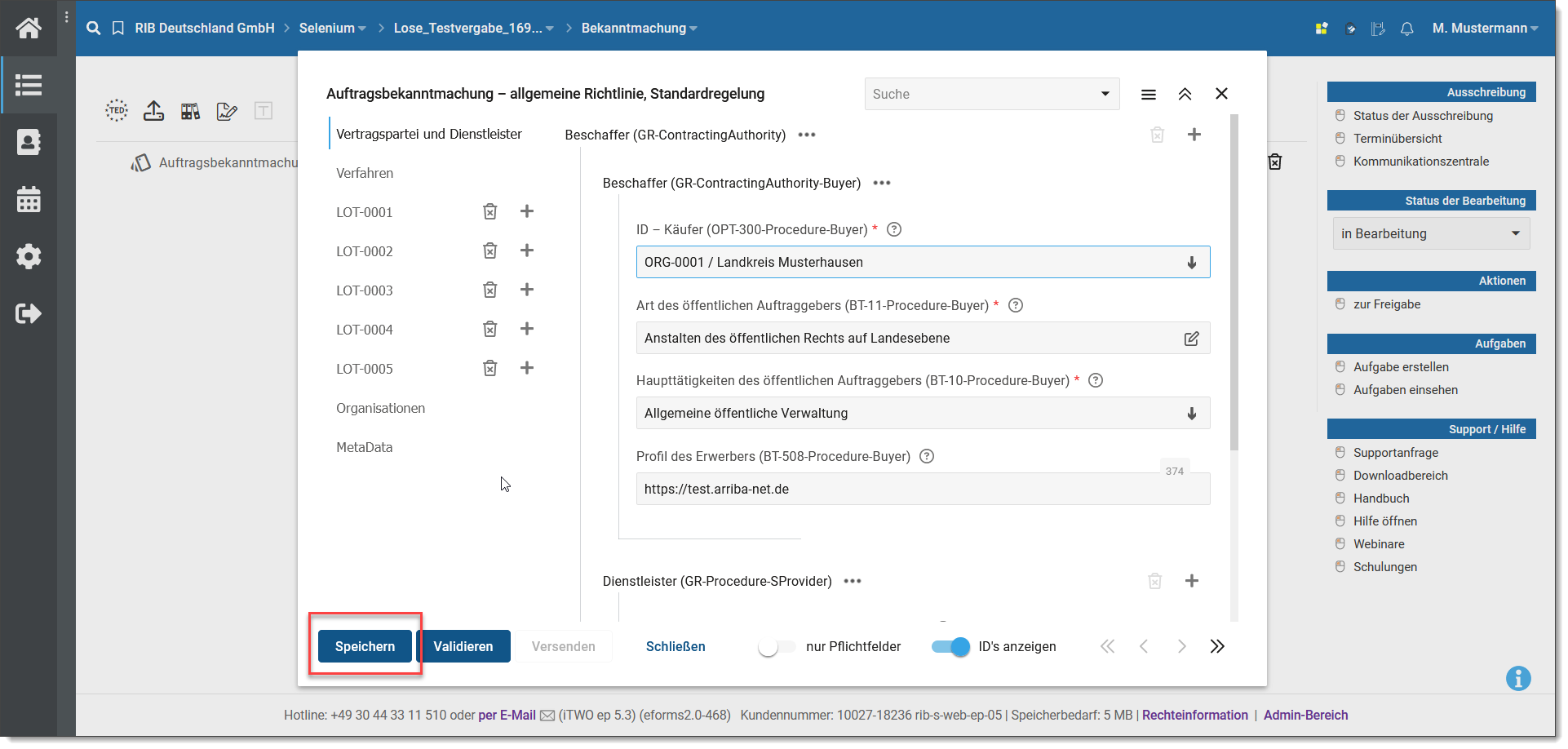Open the Suche dropdown
The image size is (1568, 749).
(991, 95)
